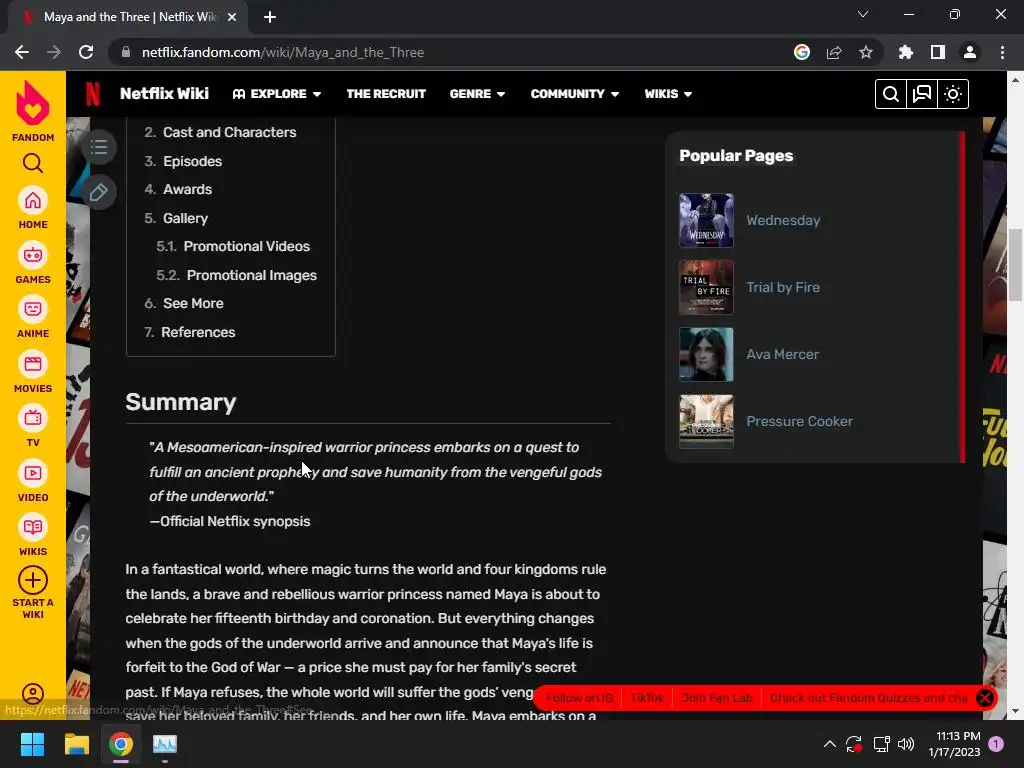Show hidden system tray icons

829,744
